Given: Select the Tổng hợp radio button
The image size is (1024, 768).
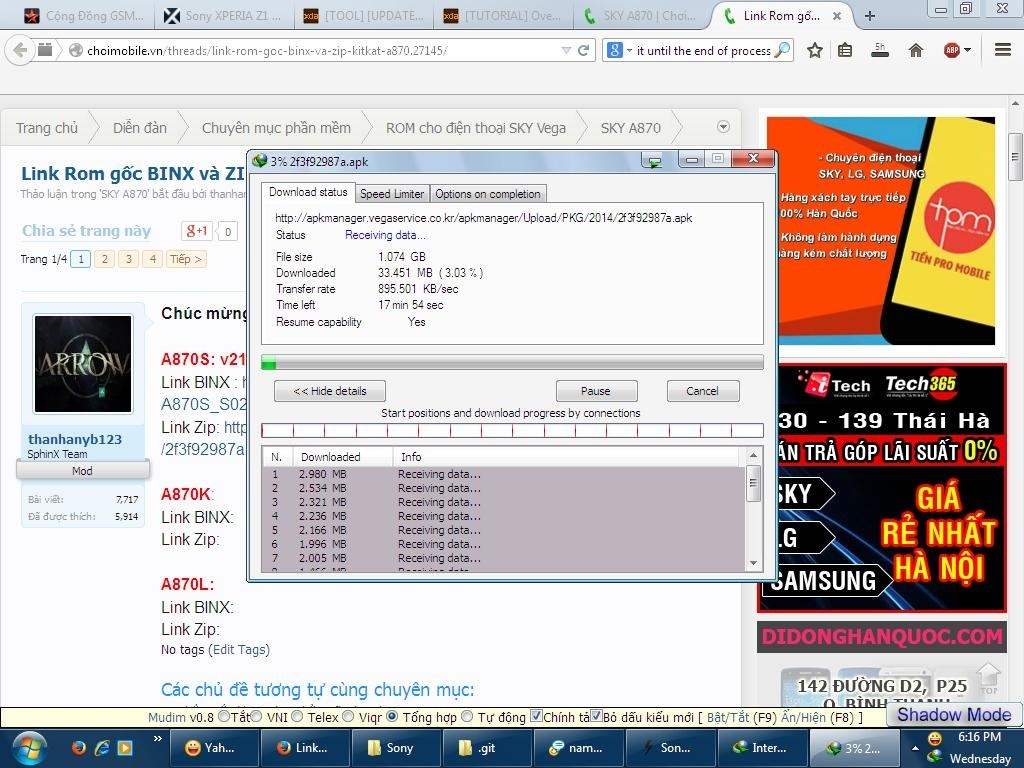Looking at the screenshot, I should pos(392,716).
